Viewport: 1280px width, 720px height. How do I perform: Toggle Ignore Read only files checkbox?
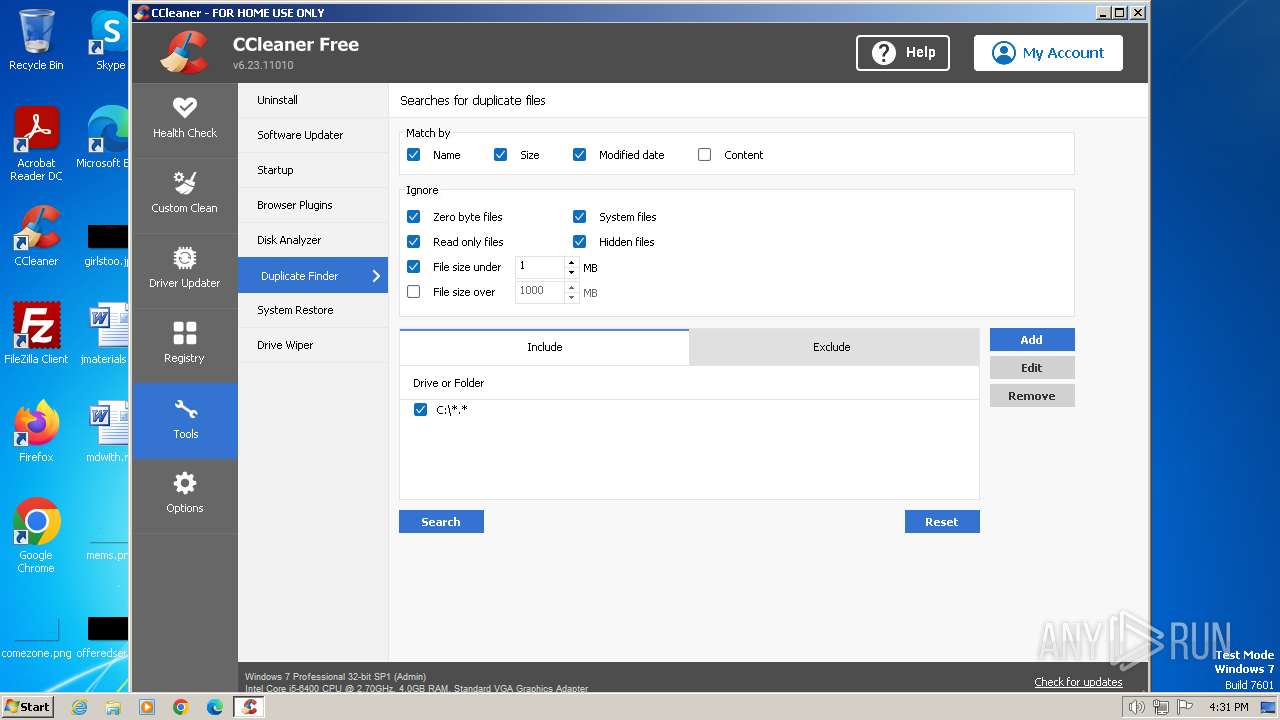click(413, 242)
